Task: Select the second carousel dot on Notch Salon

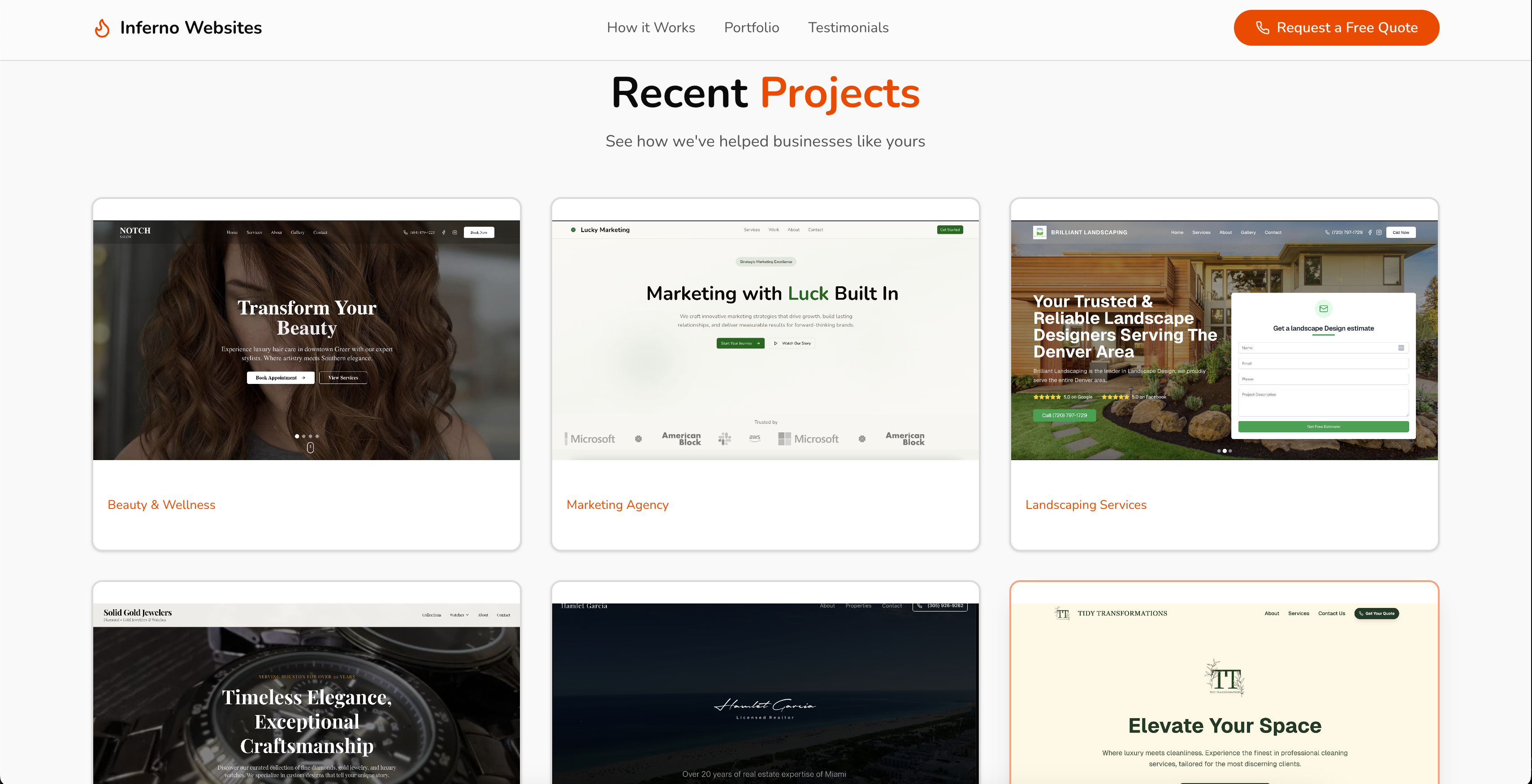Action: tap(303, 436)
